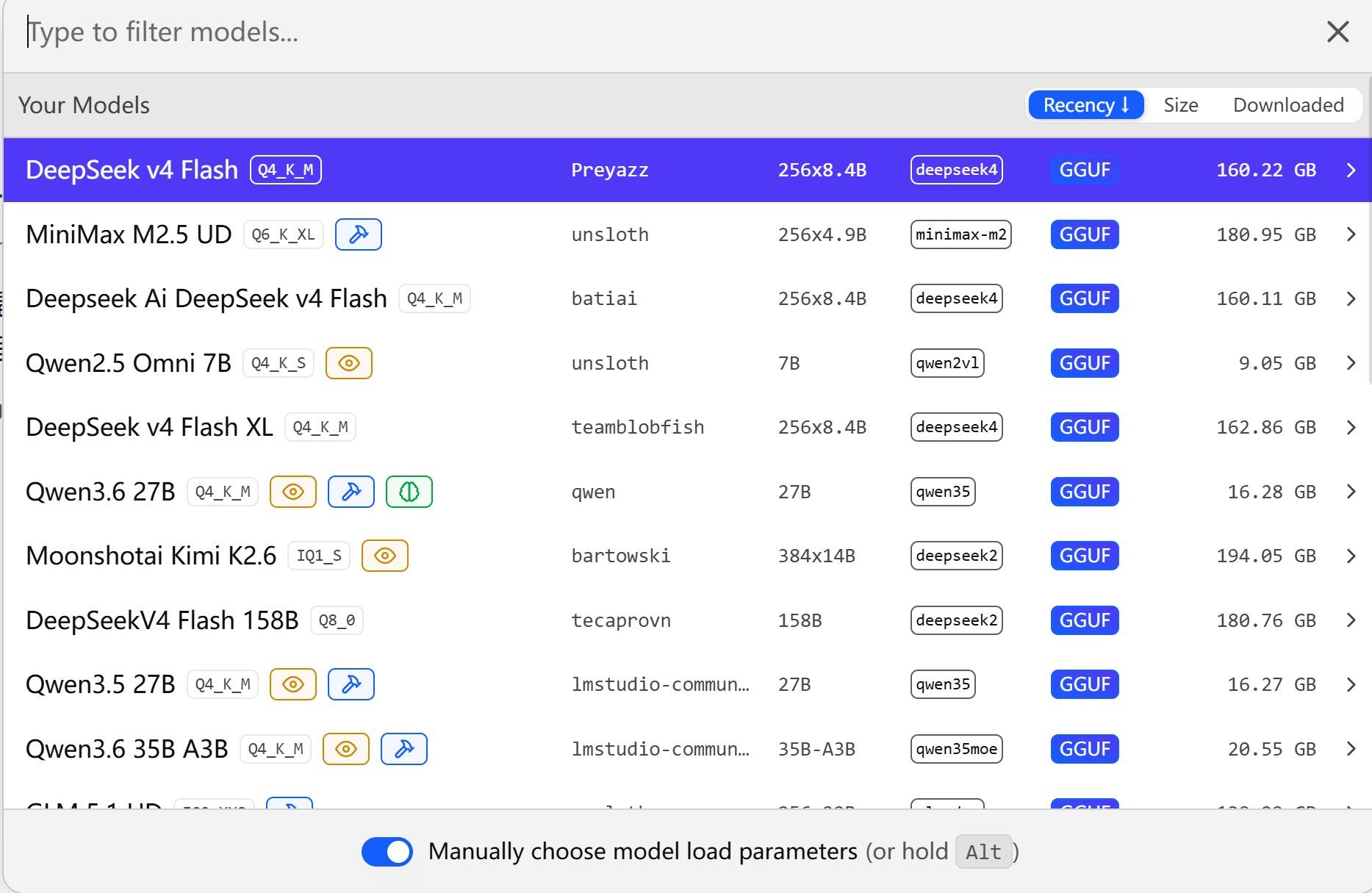
Task: Select the Qwen3.6 27B model name
Action: pos(101,492)
